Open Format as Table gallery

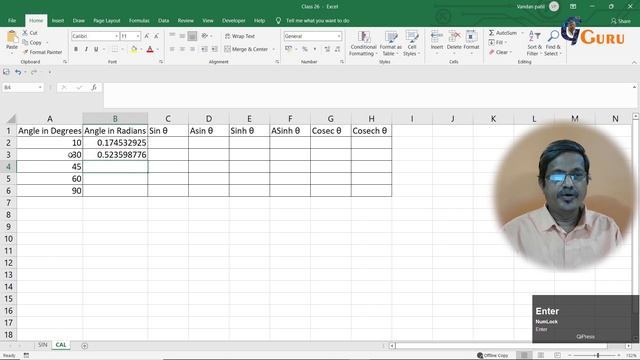pyautogui.click(x=391, y=44)
